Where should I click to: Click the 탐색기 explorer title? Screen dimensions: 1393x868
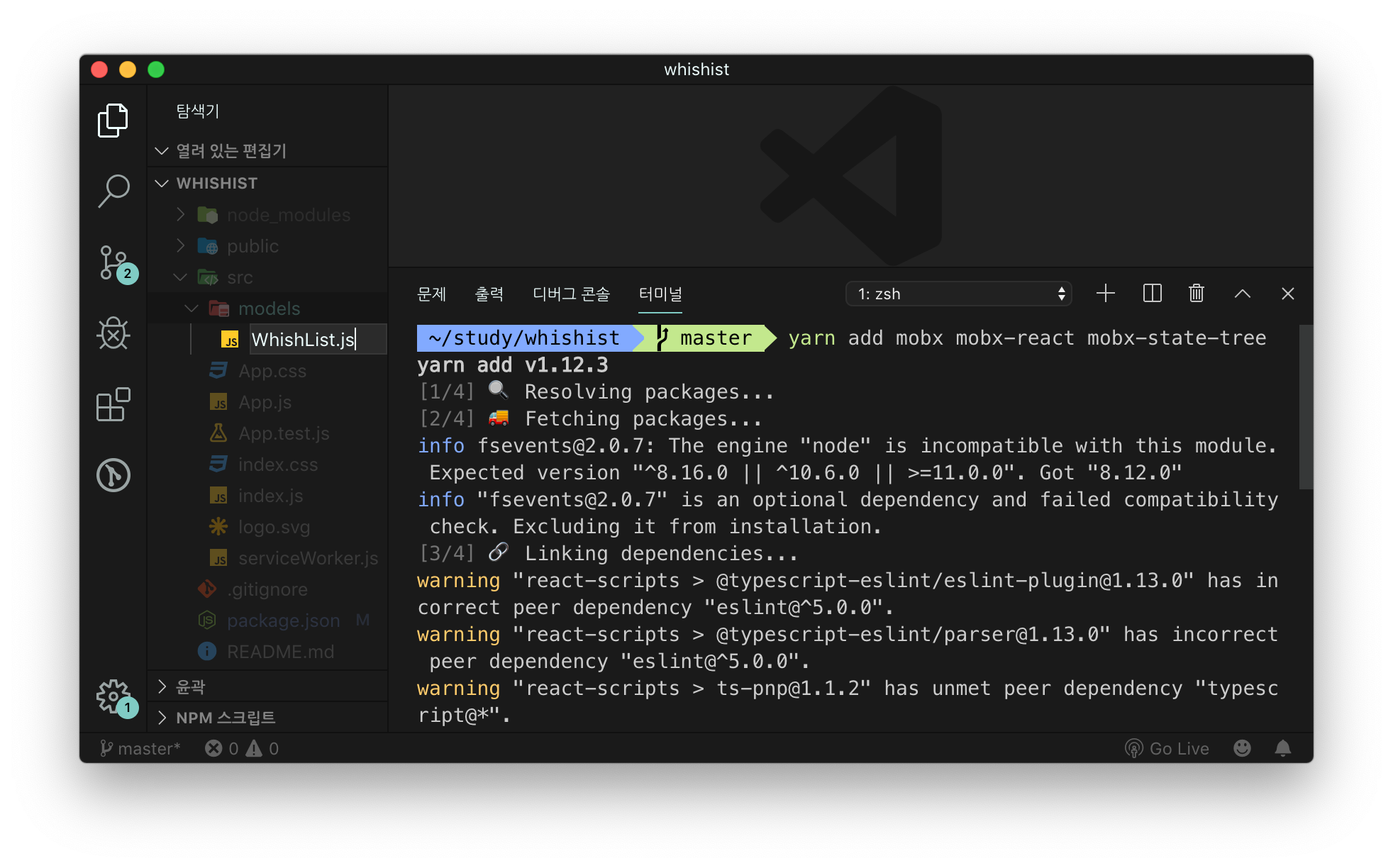pyautogui.click(x=198, y=111)
